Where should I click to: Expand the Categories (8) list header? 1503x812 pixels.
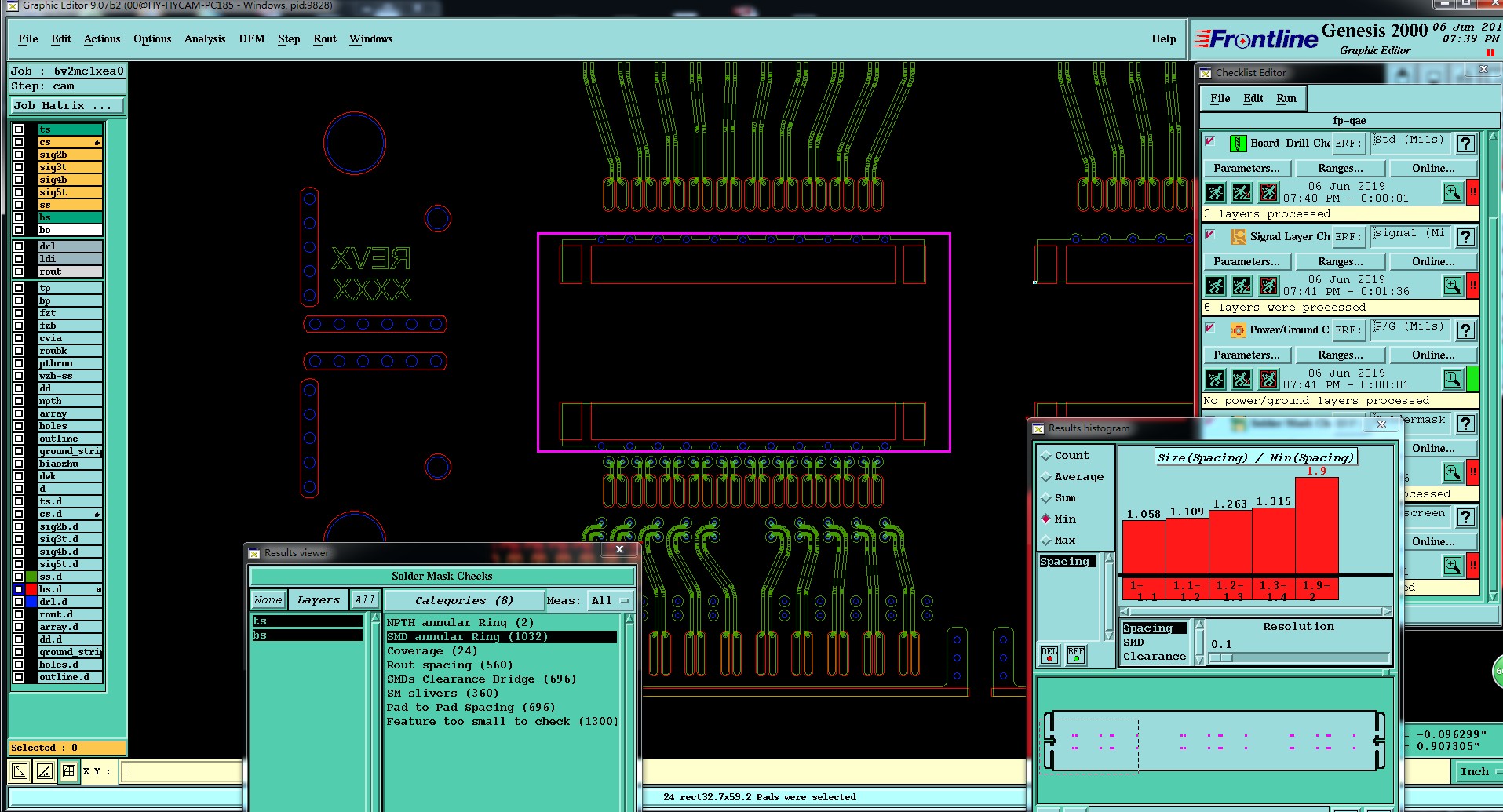pyautogui.click(x=464, y=601)
